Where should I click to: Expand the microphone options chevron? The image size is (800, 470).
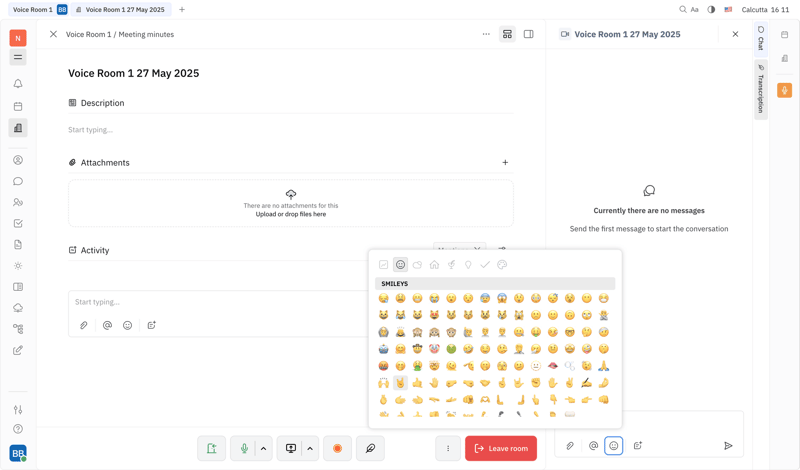[x=264, y=449]
